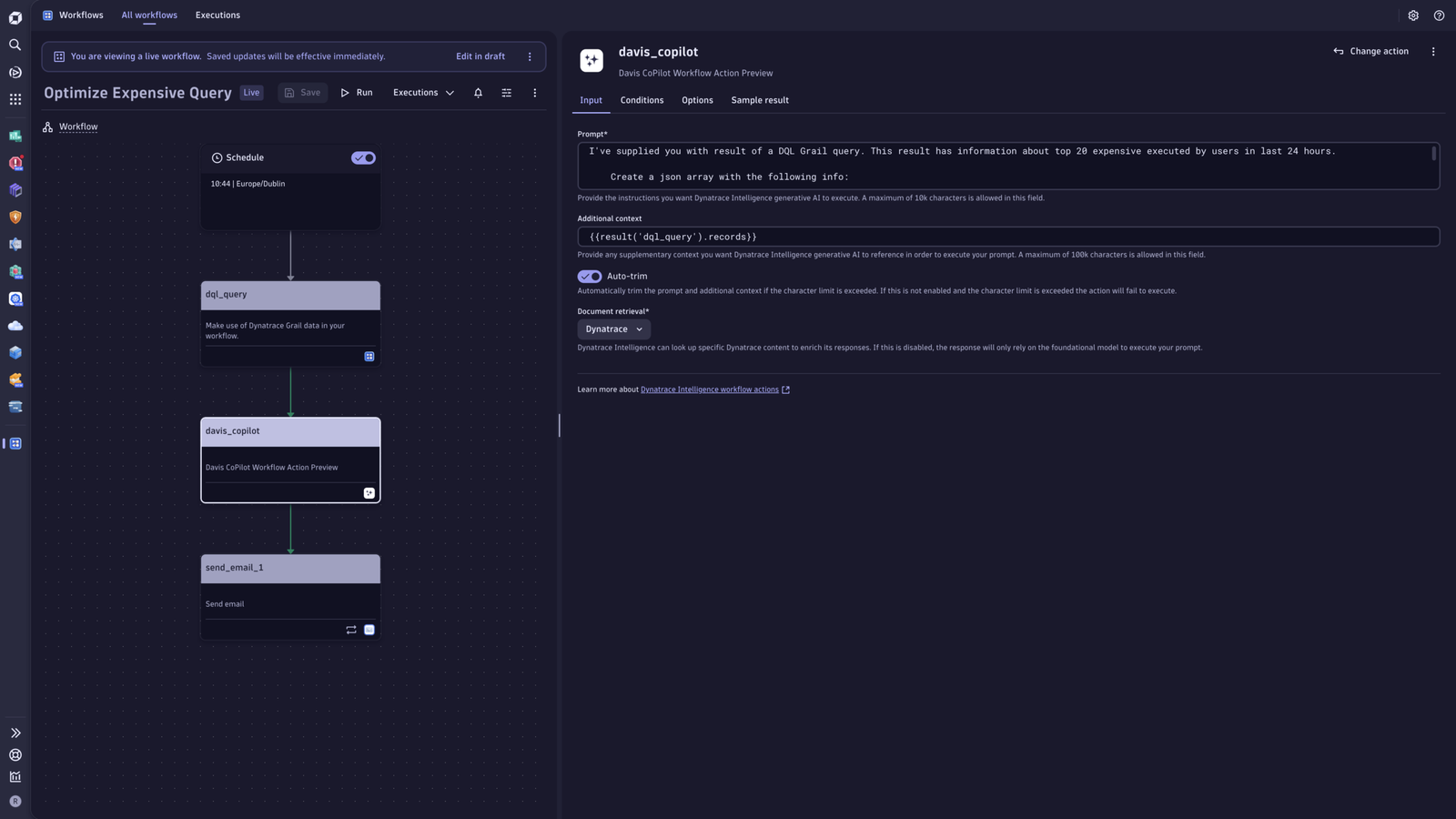This screenshot has height=819, width=1456.
Task: Select the send_email_1 task node
Action: point(290,597)
